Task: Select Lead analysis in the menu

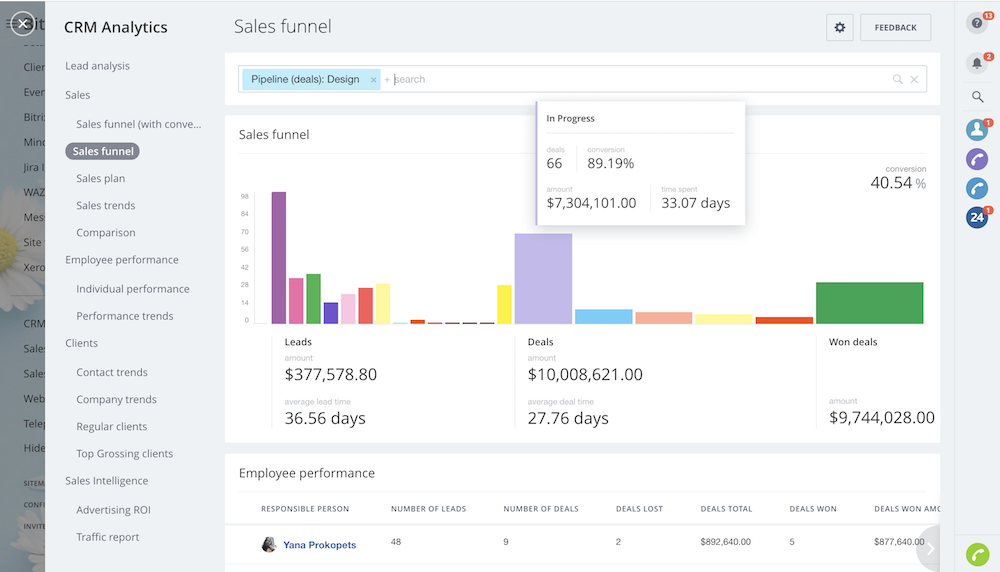Action: click(97, 66)
